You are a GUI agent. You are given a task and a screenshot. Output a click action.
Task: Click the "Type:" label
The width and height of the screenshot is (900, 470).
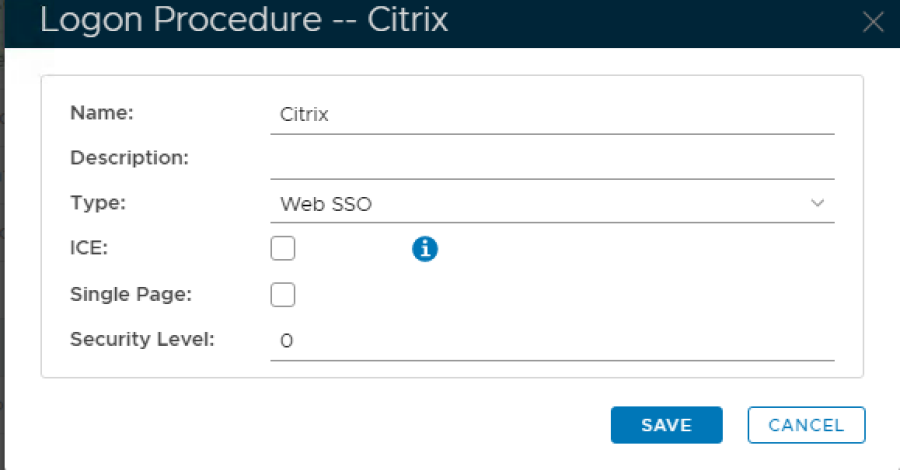click(98, 202)
